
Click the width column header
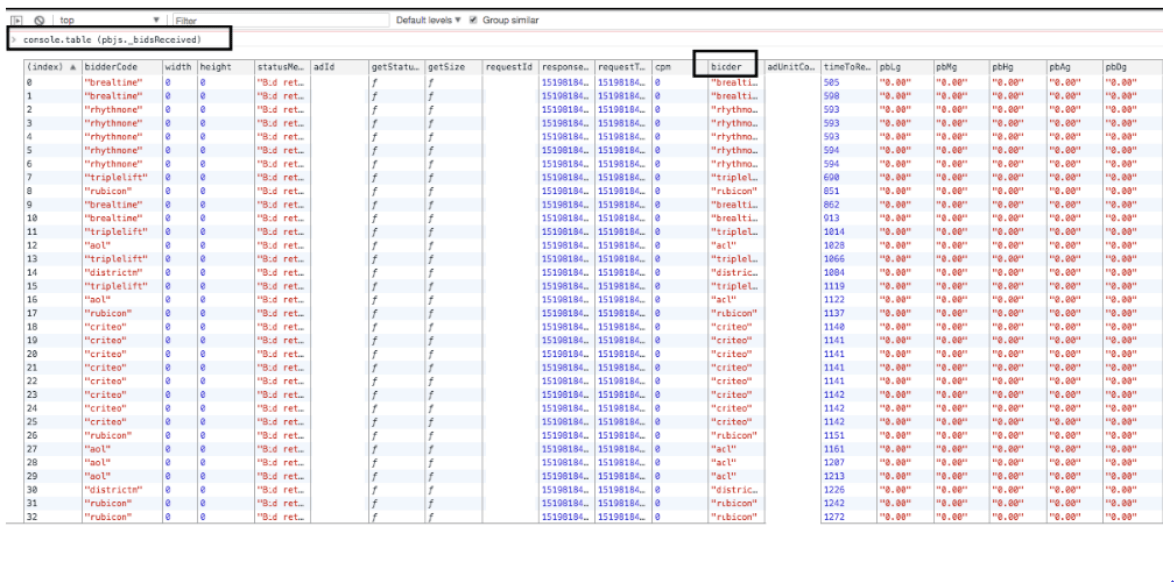[x=177, y=67]
